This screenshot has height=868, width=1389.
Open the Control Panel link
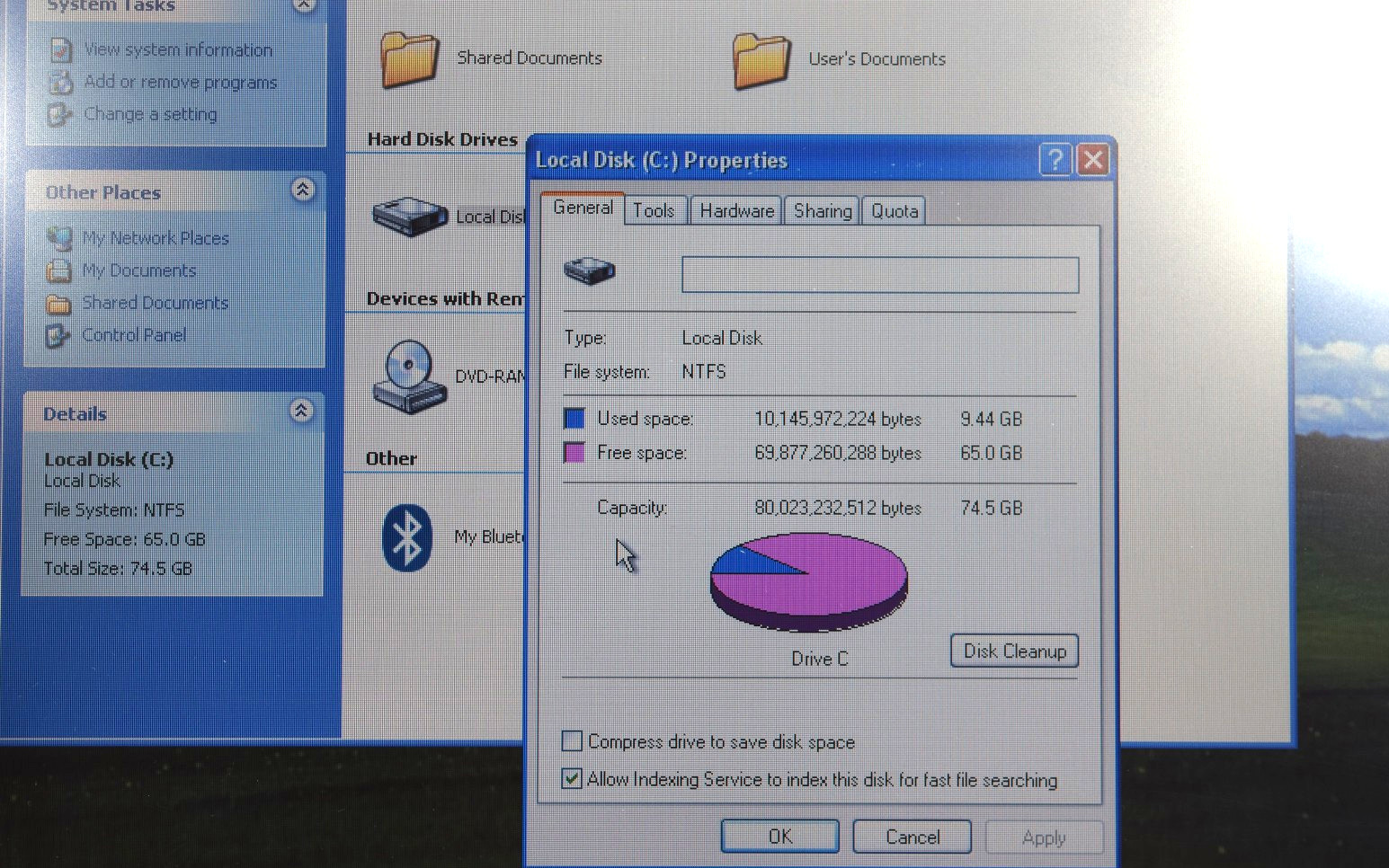(x=134, y=336)
